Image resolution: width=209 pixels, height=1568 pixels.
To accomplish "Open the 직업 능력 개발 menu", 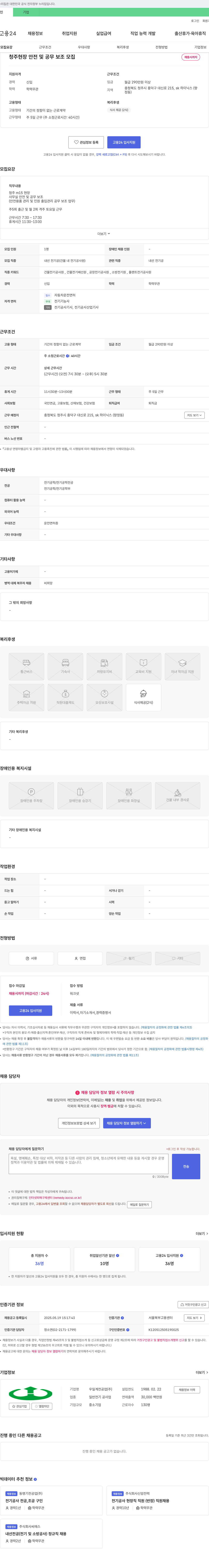I will pyautogui.click(x=143, y=33).
